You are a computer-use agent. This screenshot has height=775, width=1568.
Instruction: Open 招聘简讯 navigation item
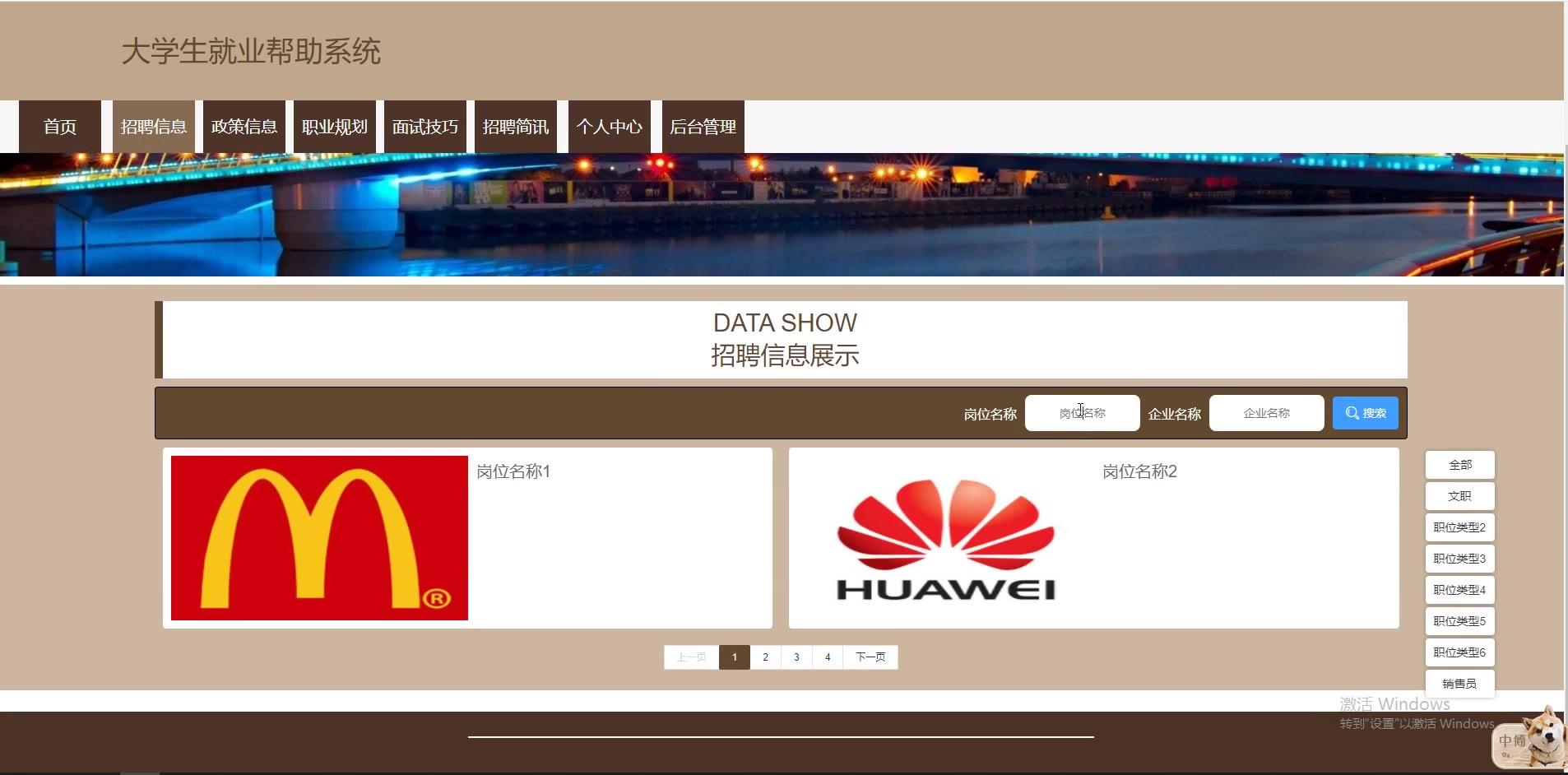[516, 127]
